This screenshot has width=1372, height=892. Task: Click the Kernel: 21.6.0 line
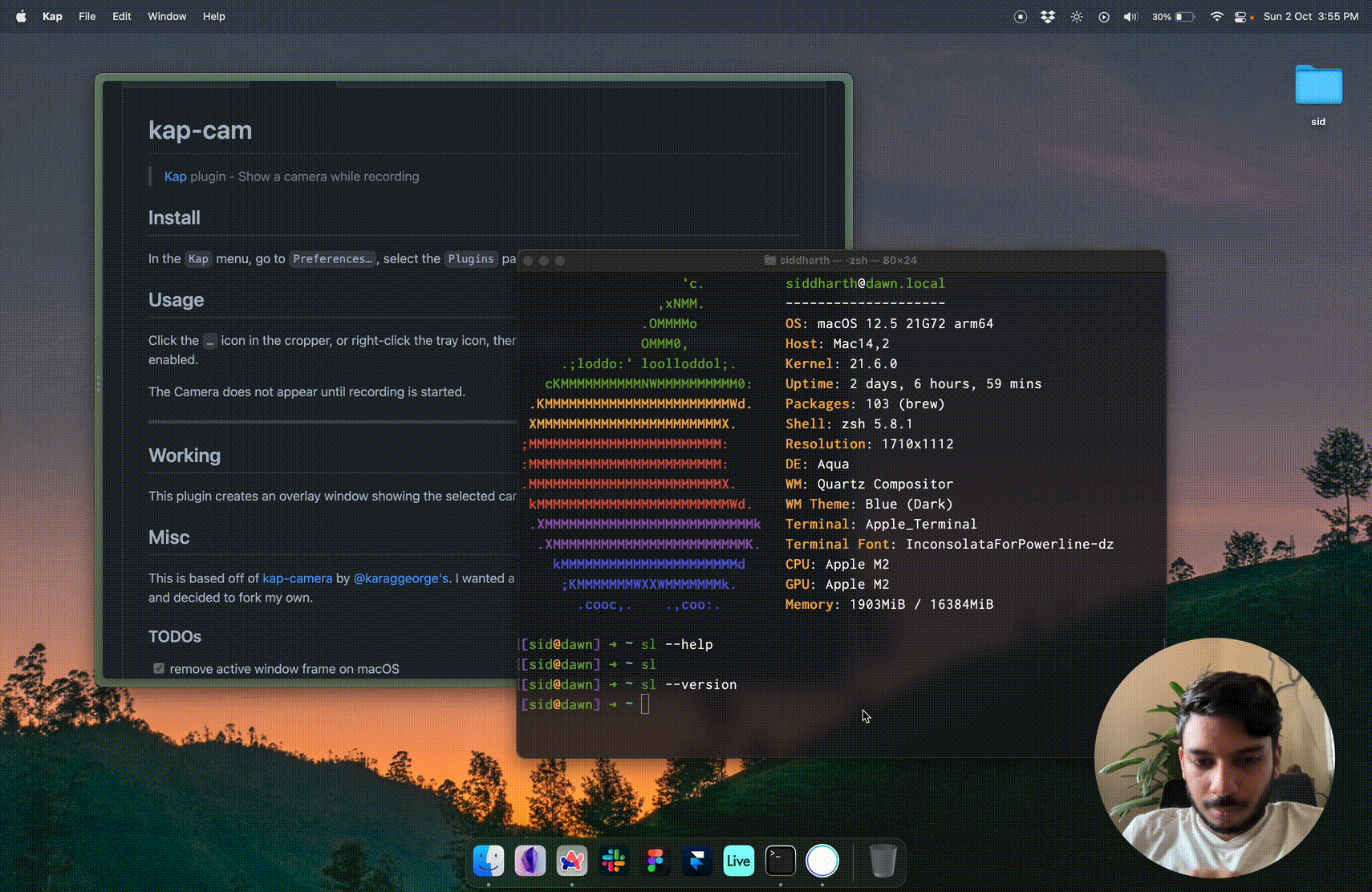tap(841, 363)
